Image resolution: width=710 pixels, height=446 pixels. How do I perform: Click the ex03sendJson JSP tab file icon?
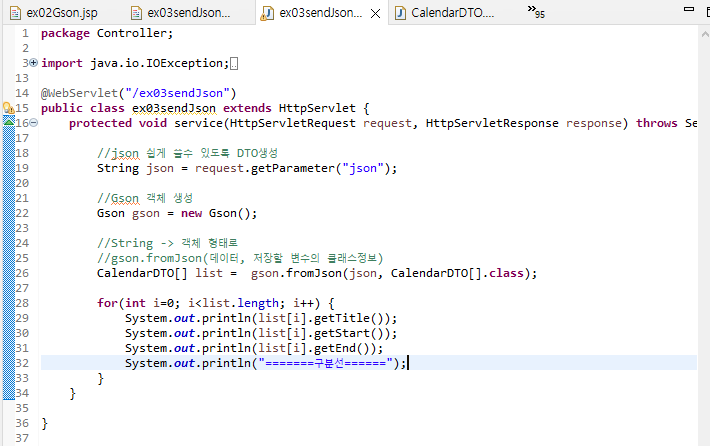[x=136, y=13]
